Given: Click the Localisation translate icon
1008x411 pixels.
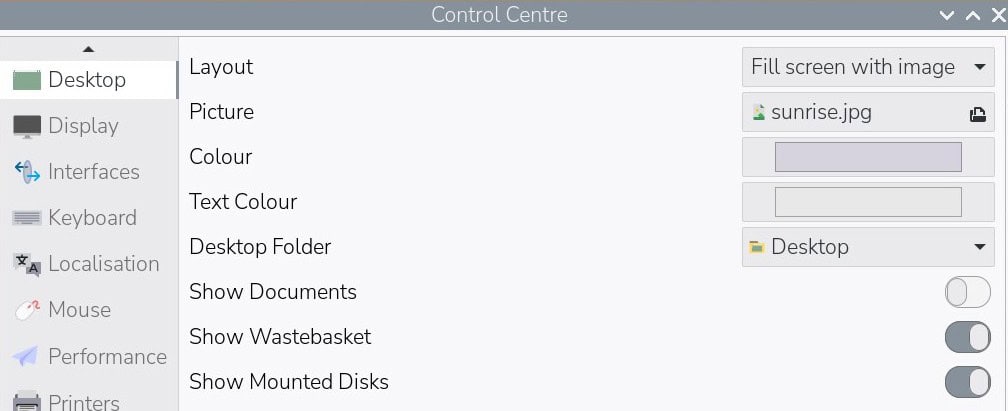Looking at the screenshot, I should (x=27, y=264).
